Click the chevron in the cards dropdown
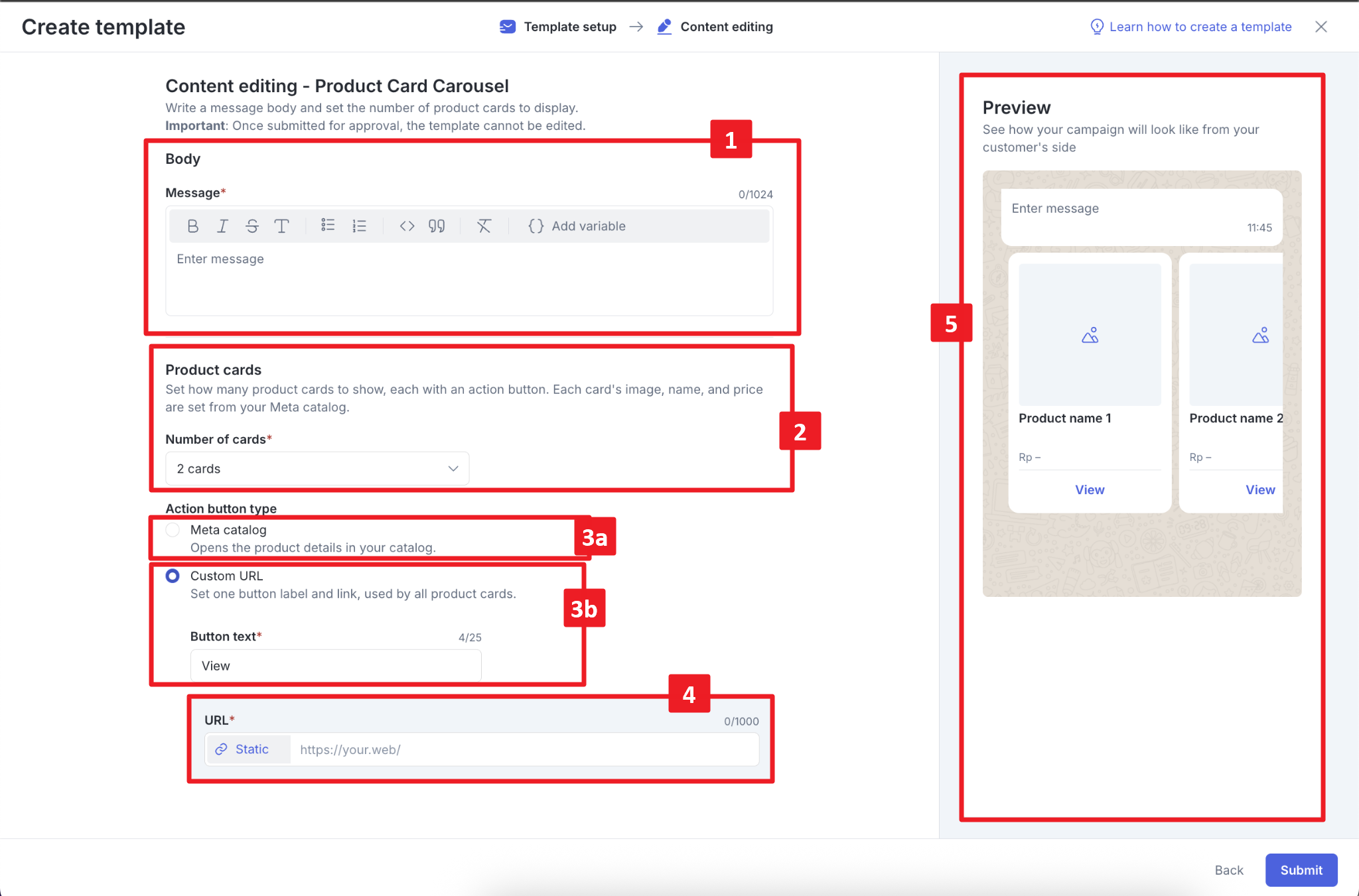1359x896 pixels. [453, 469]
